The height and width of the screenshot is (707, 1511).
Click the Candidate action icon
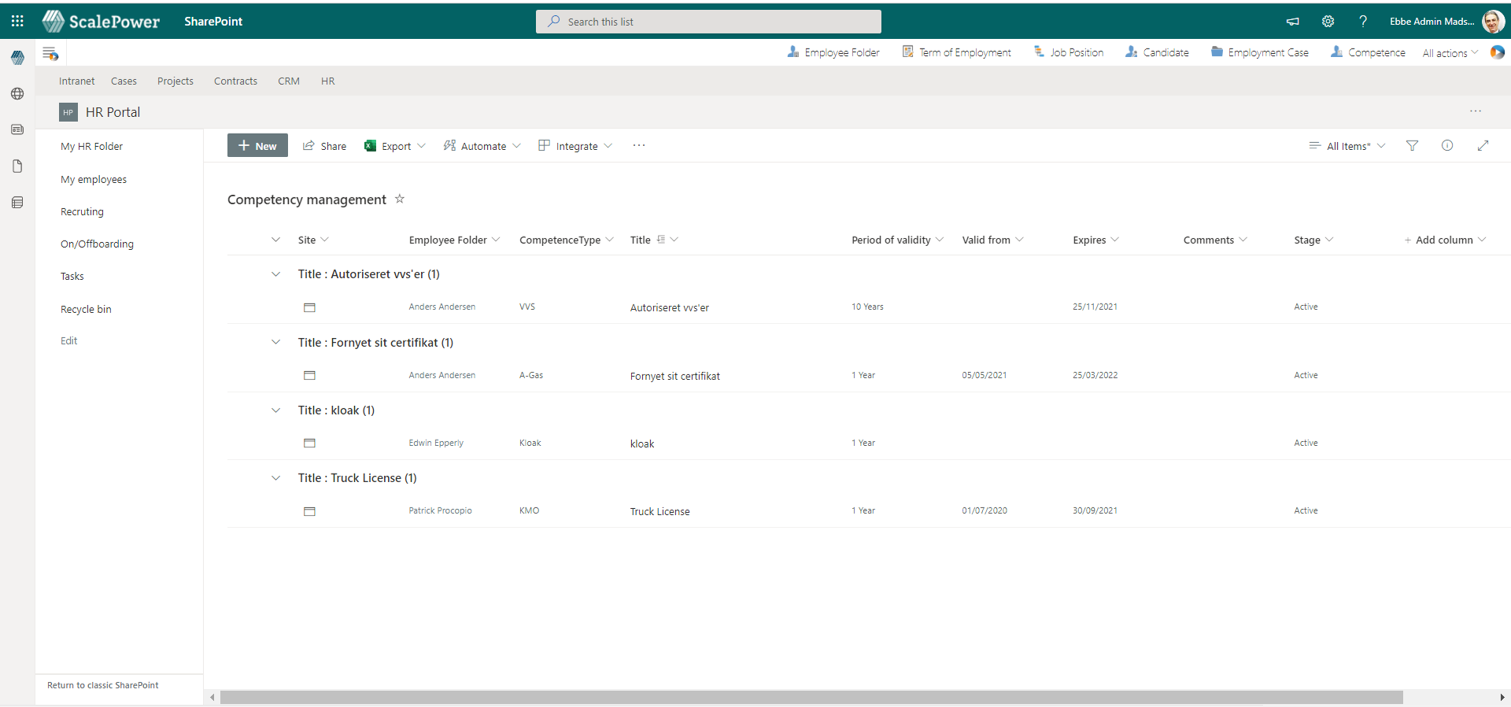tap(1131, 52)
